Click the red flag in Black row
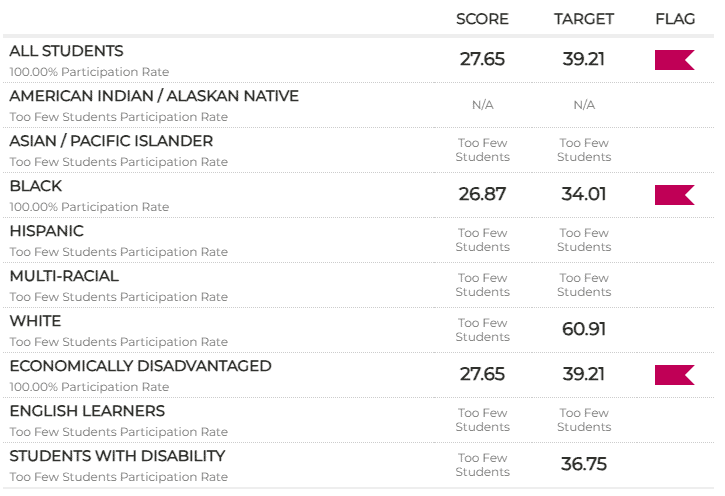725x496 pixels. pos(674,195)
